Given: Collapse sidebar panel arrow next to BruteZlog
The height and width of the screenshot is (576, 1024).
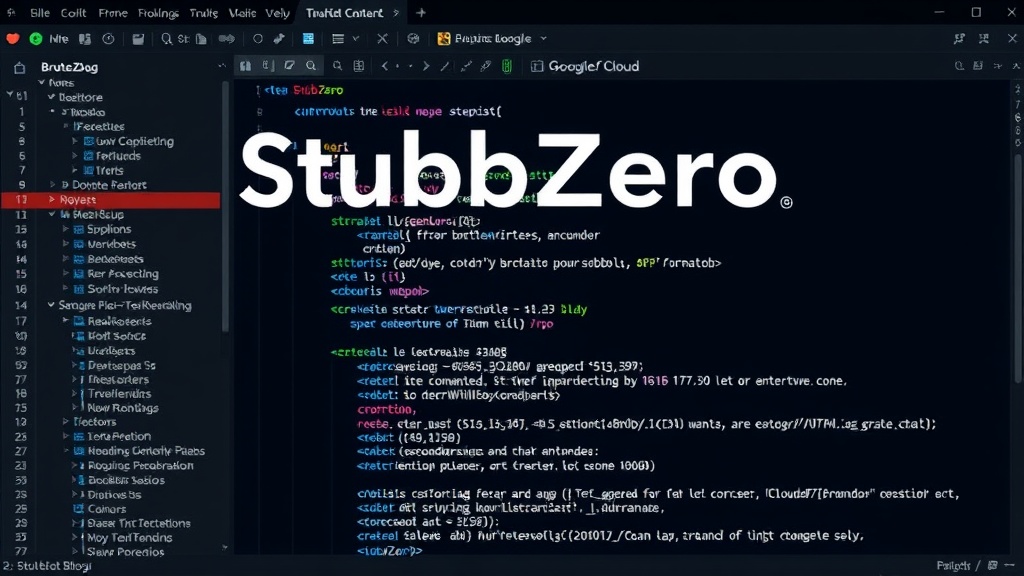Looking at the screenshot, I should coord(222,66).
